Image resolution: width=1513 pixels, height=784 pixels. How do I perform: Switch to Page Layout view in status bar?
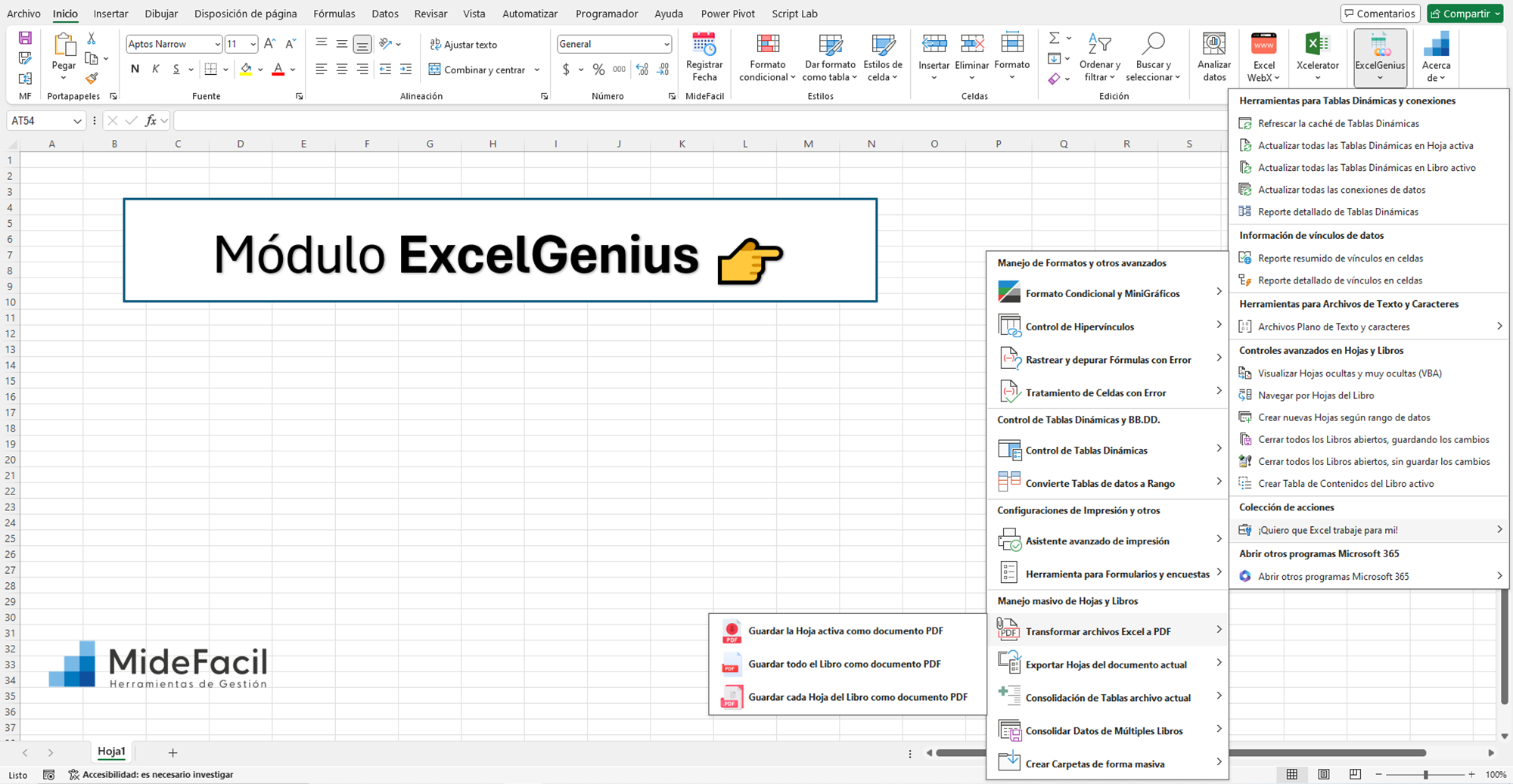(1323, 774)
